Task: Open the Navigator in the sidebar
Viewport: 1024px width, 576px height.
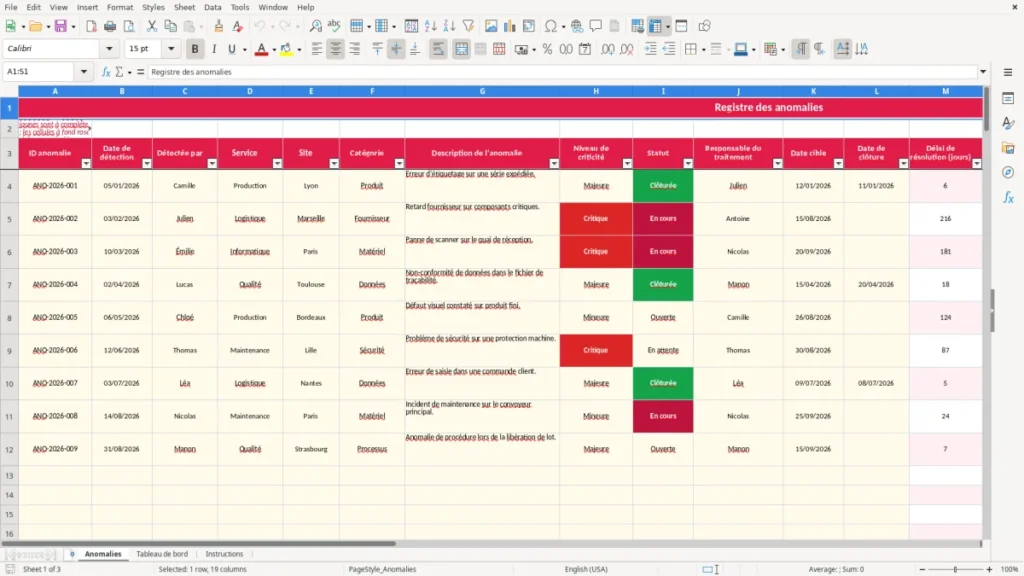Action: (1008, 172)
